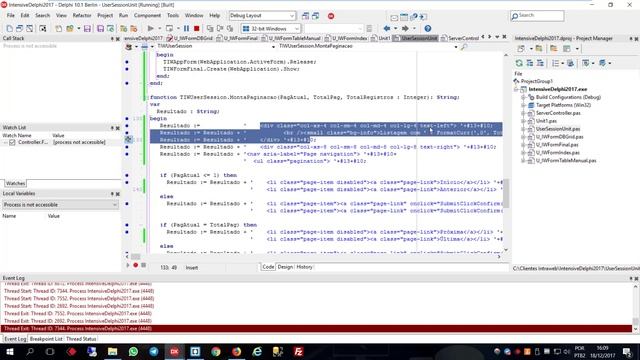The width and height of the screenshot is (640, 360).
Task: Click the Delphi taskbar icon
Action: click(x=174, y=351)
